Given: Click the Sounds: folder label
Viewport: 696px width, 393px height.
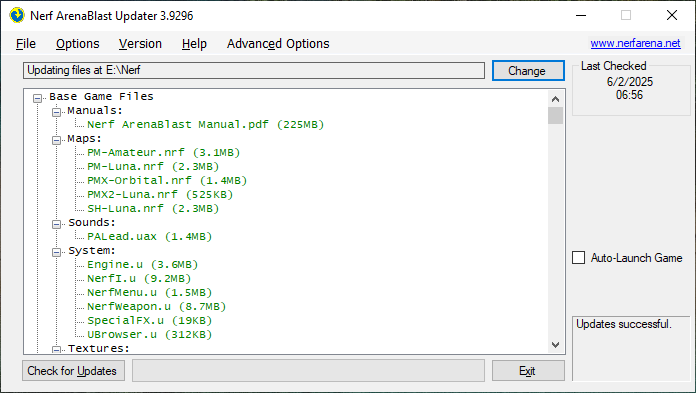Looking at the screenshot, I should coord(91,222).
